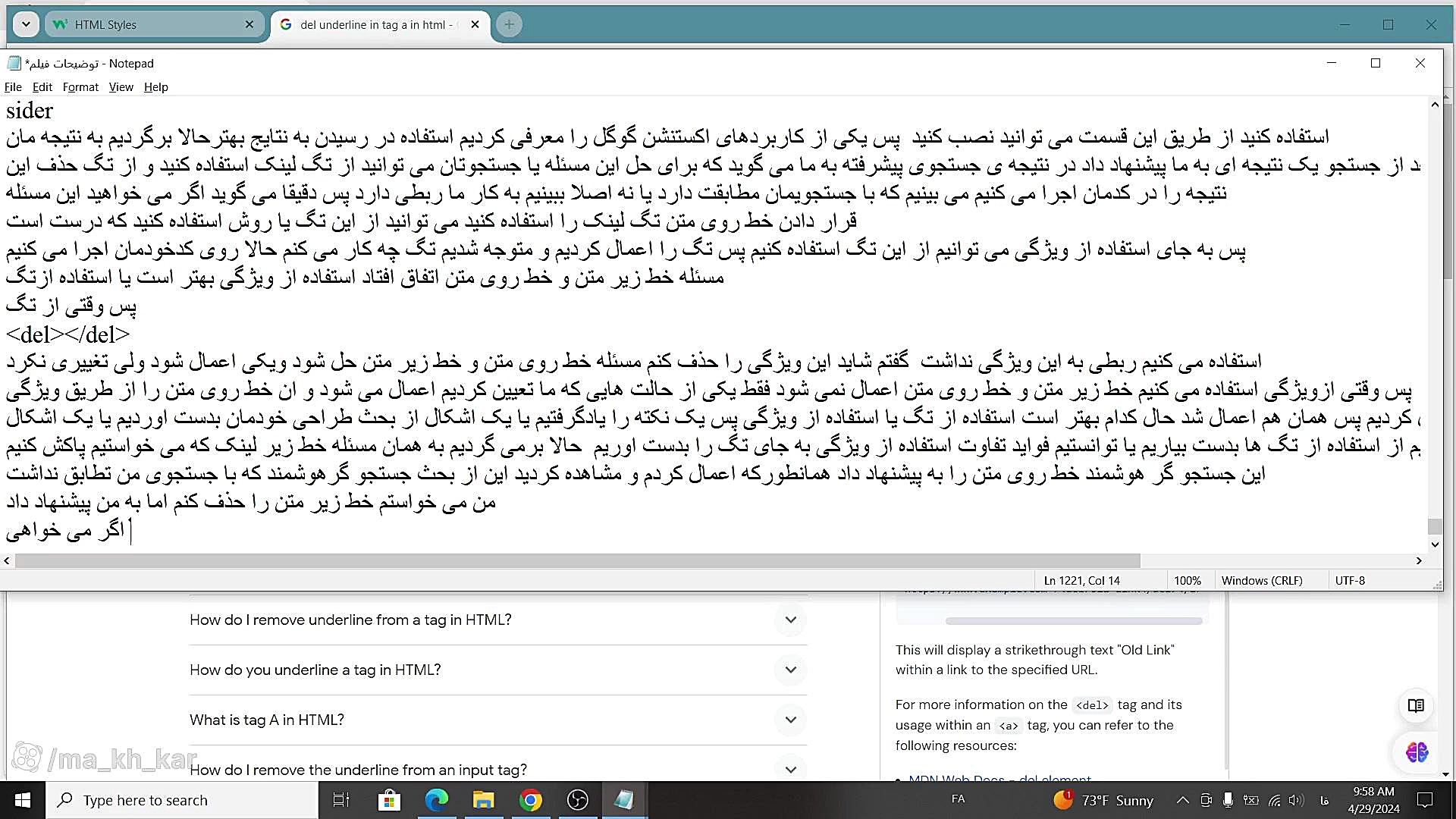Launch Microsoft Edge from the taskbar
Image resolution: width=1456 pixels, height=819 pixels.
point(437,800)
